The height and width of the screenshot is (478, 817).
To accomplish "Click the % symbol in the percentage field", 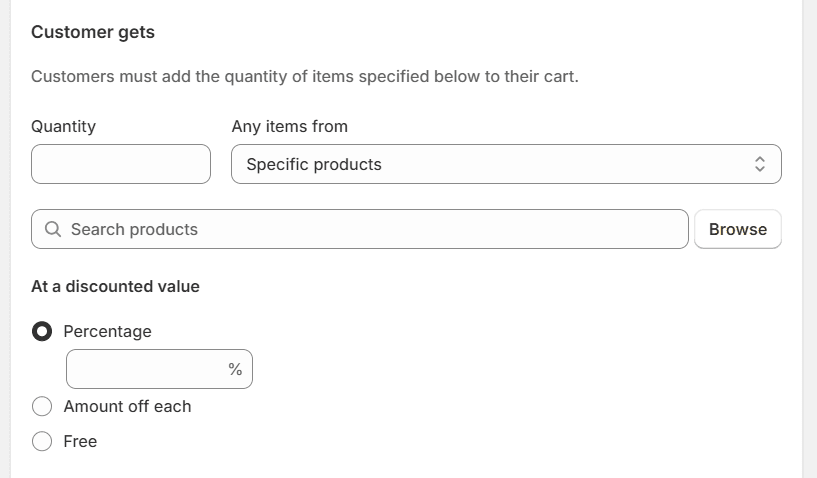I will pos(235,369).
